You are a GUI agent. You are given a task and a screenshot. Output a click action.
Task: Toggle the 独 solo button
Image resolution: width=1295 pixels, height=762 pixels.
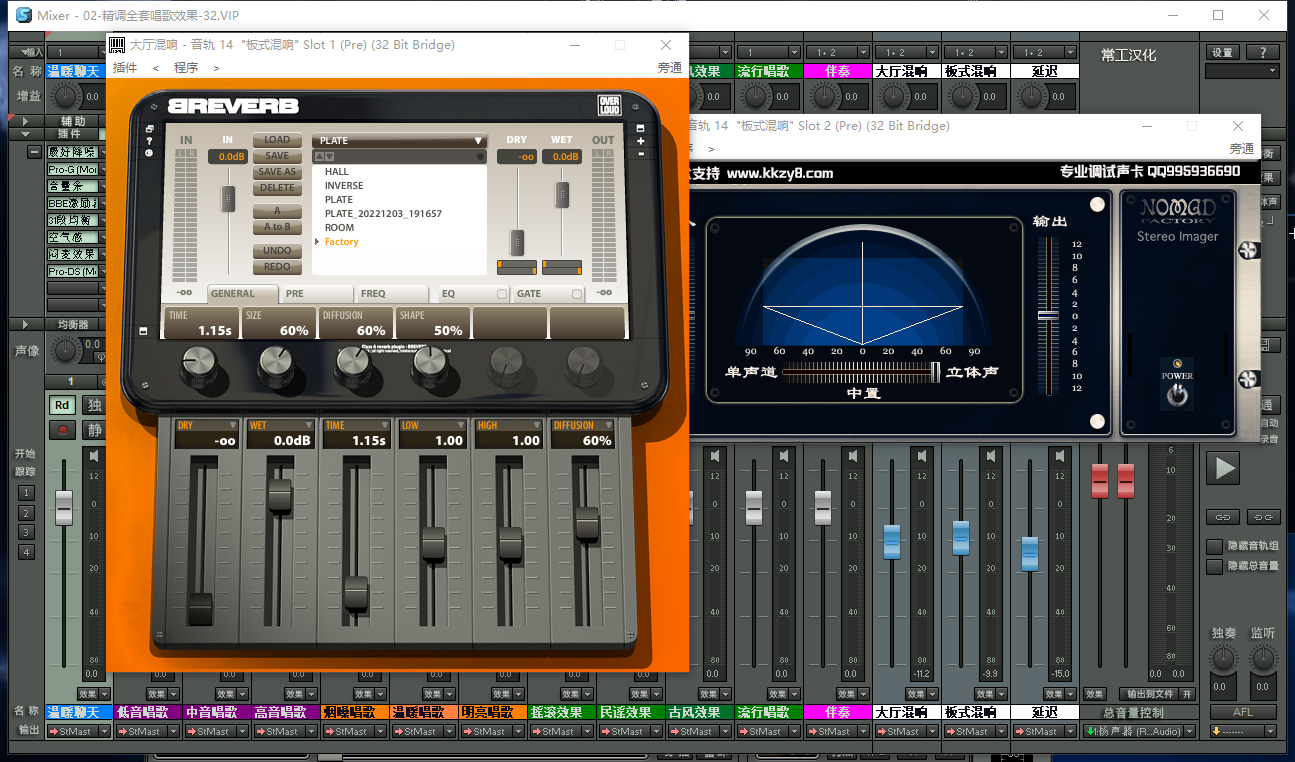pos(93,405)
